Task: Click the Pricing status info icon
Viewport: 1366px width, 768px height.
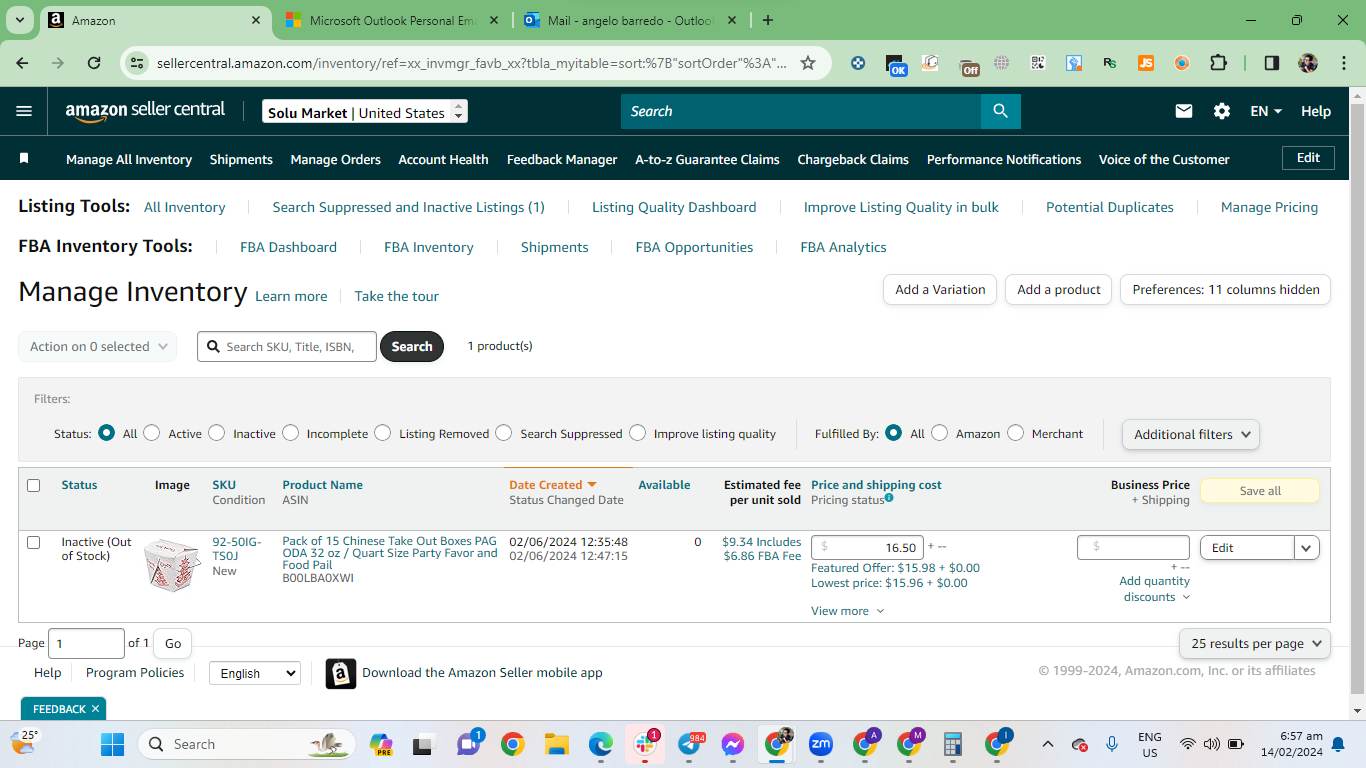Action: [889, 498]
